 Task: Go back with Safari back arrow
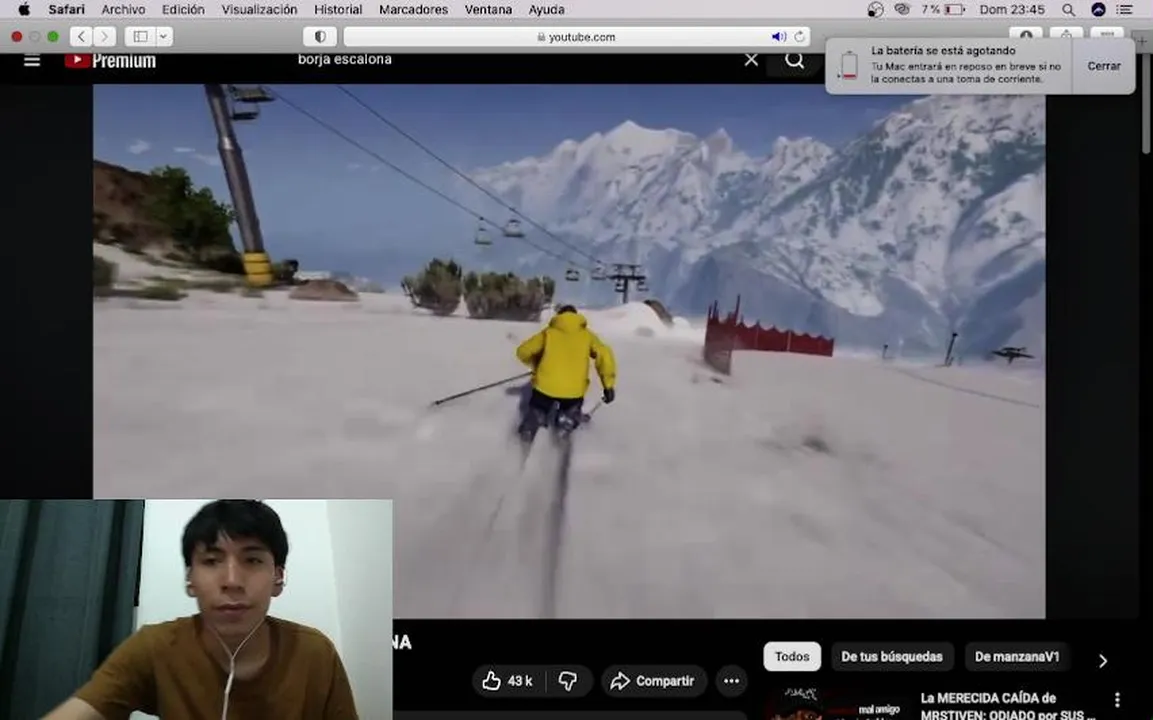[x=82, y=36]
